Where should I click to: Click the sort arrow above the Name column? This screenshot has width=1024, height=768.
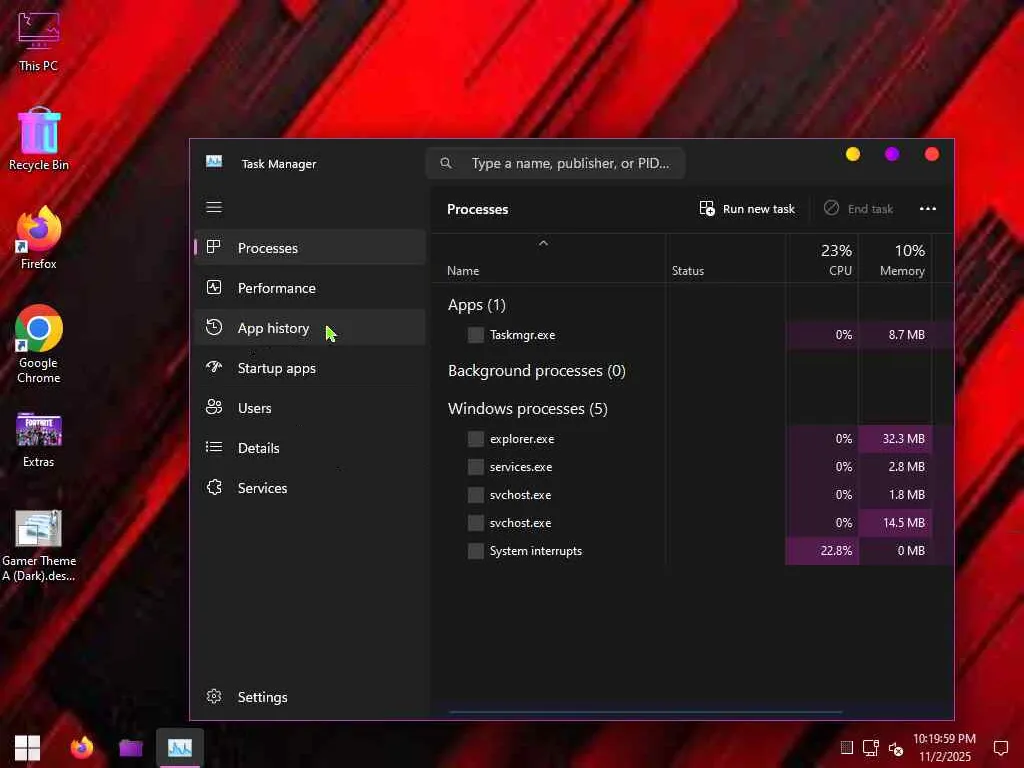pos(543,243)
